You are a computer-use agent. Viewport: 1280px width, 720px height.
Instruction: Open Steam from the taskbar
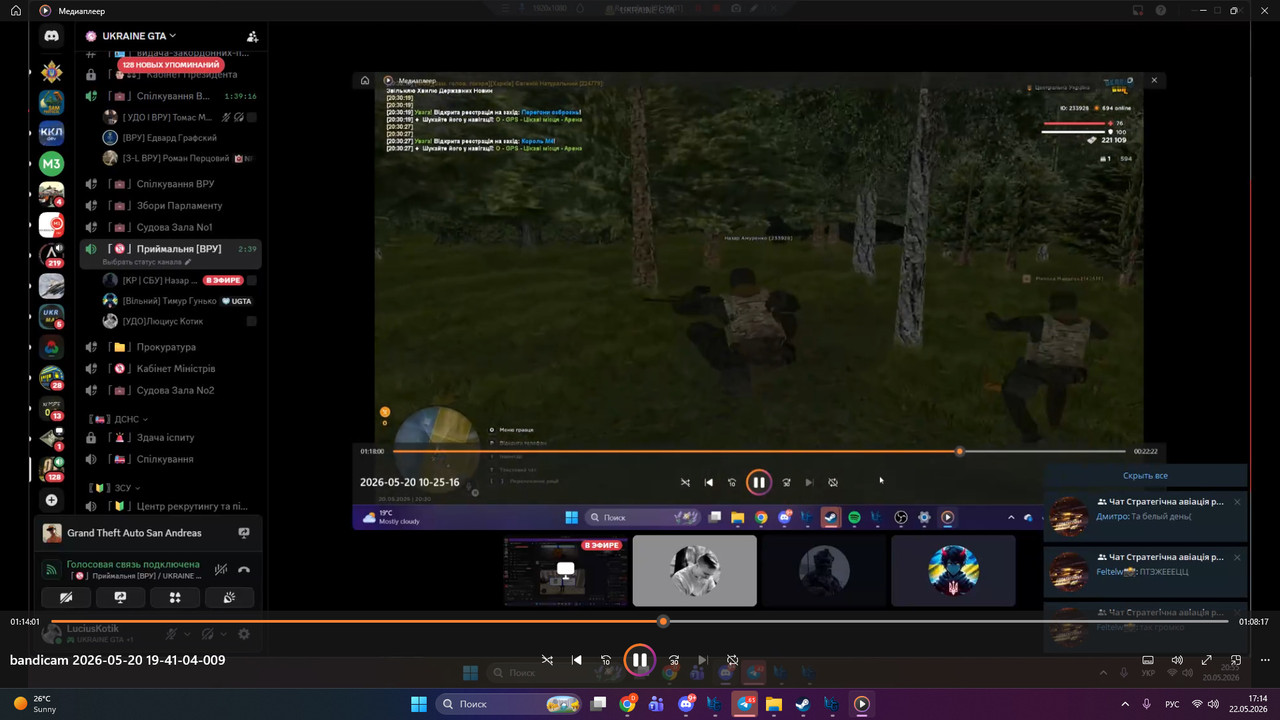803,704
